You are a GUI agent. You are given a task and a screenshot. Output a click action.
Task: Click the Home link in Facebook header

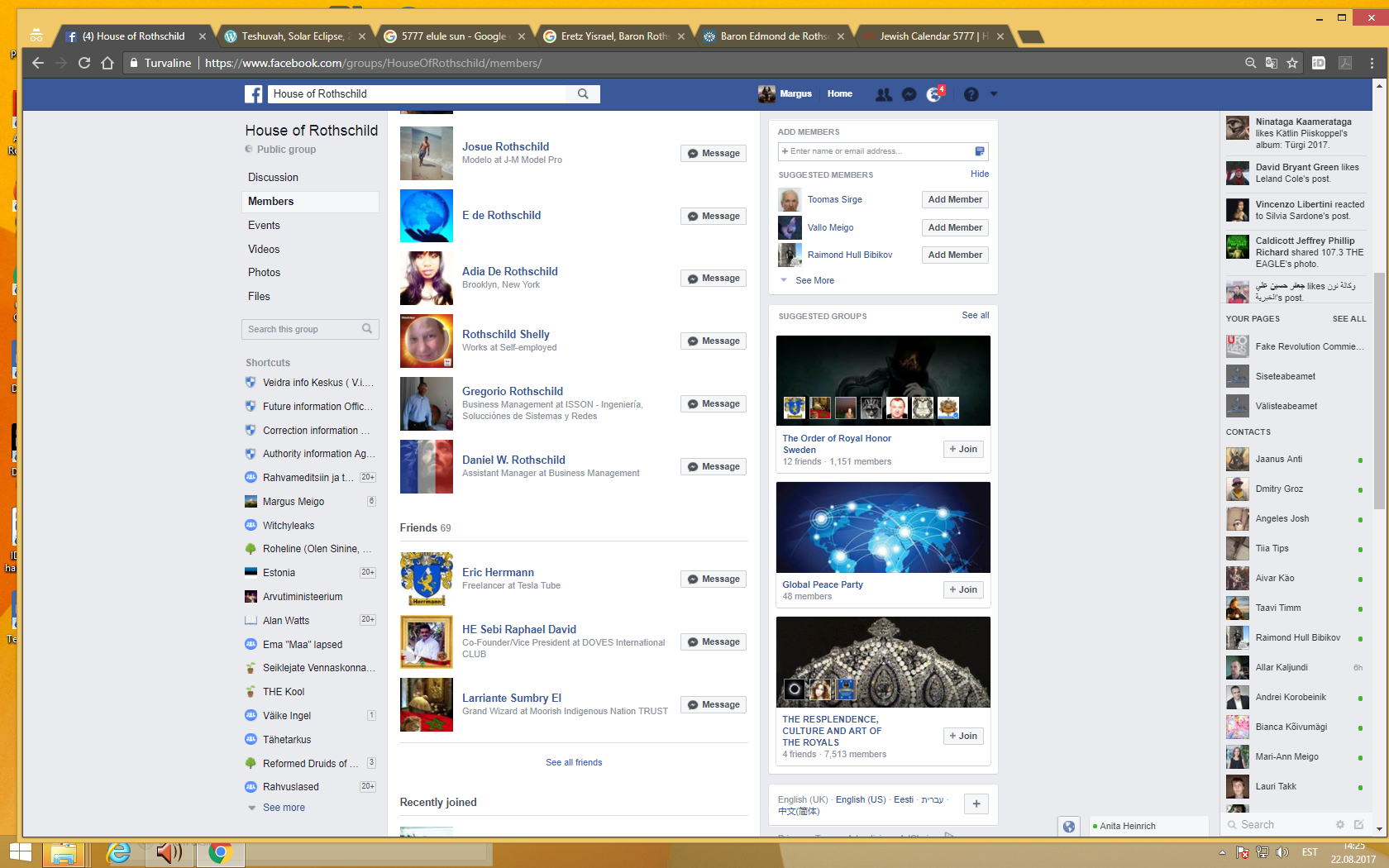(x=840, y=94)
